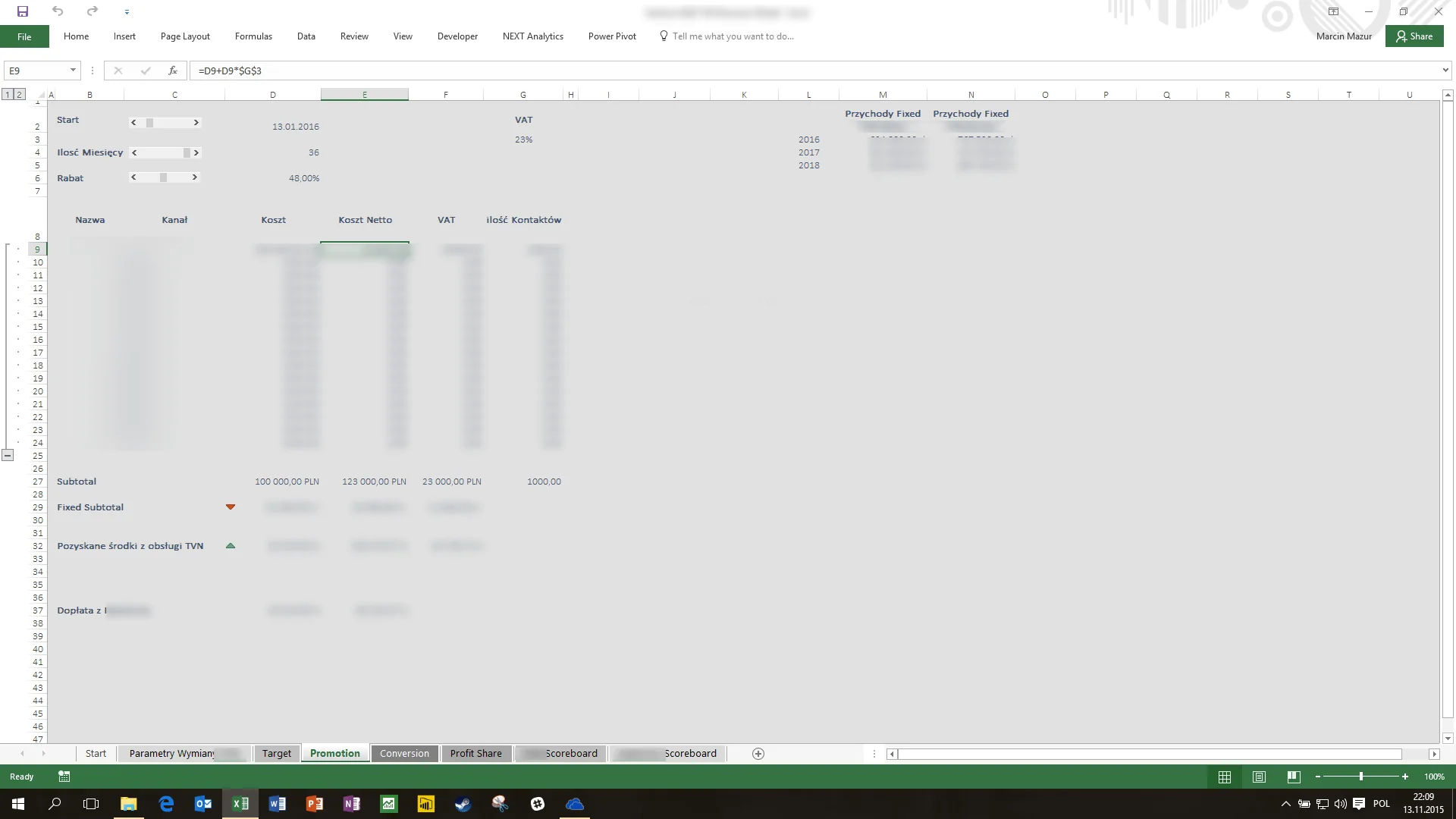Viewport: 1456px width, 819px height.
Task: Open the Name Box dropdown
Action: (73, 71)
